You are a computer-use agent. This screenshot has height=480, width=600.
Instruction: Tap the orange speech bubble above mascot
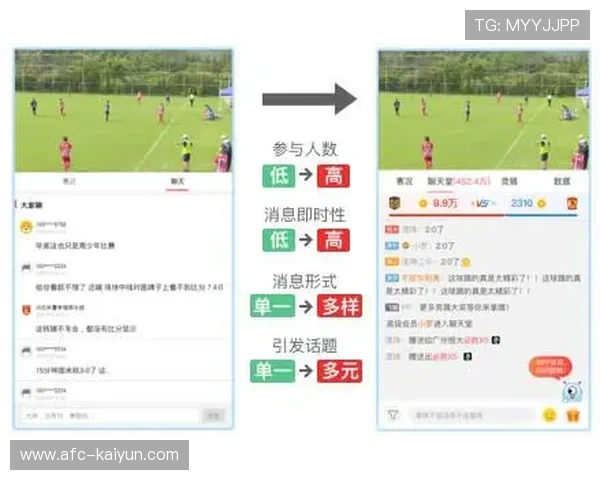tap(550, 367)
